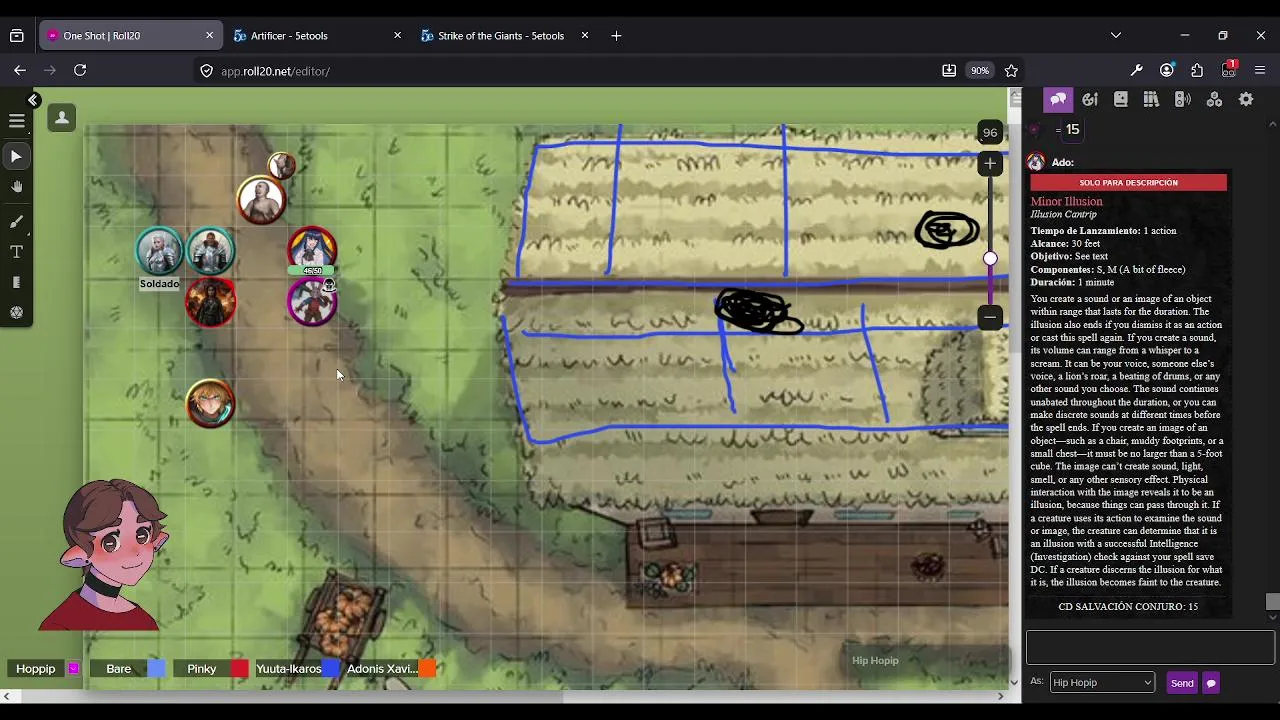Click Hoppip's magenta color swatch
1280x720 pixels.
click(73, 669)
